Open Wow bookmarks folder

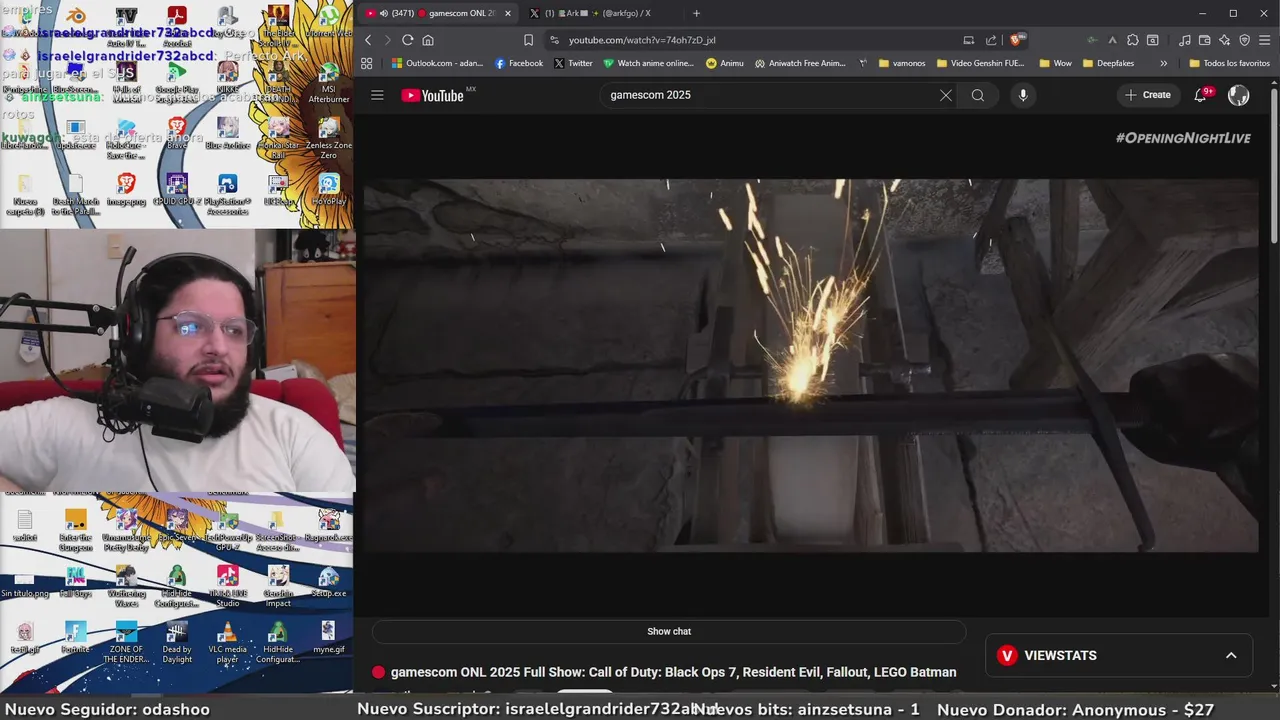click(1056, 63)
